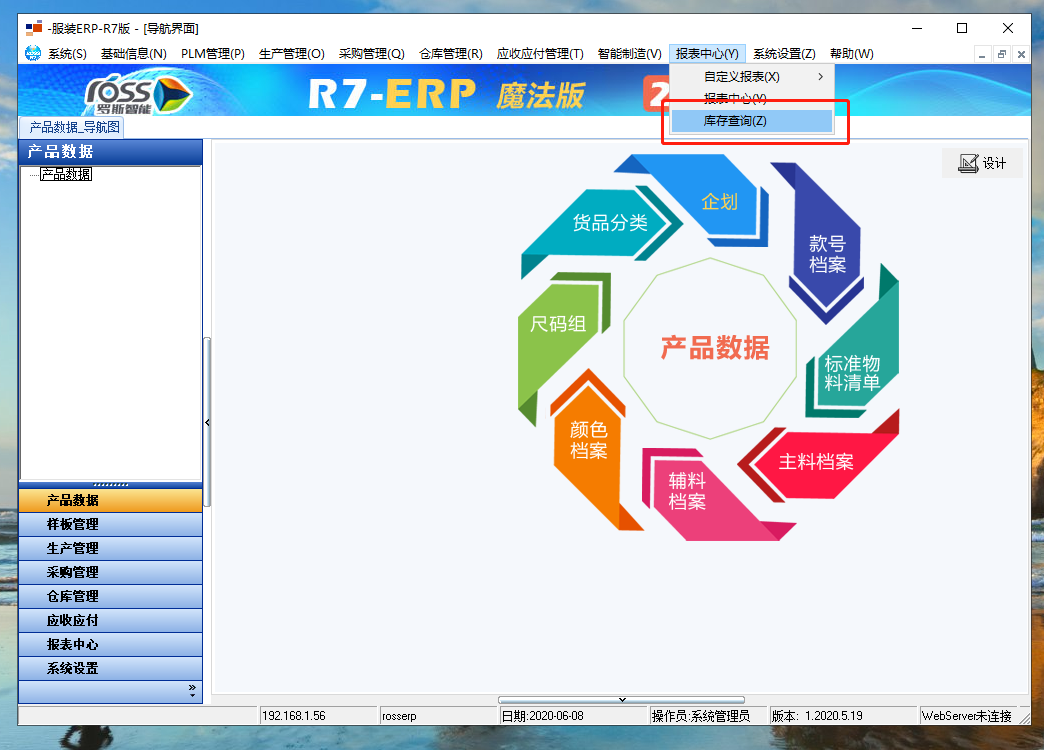The image size is (1044, 750).
Task: Switch to the 产品数据_导航图 tab
Action: tap(73, 127)
